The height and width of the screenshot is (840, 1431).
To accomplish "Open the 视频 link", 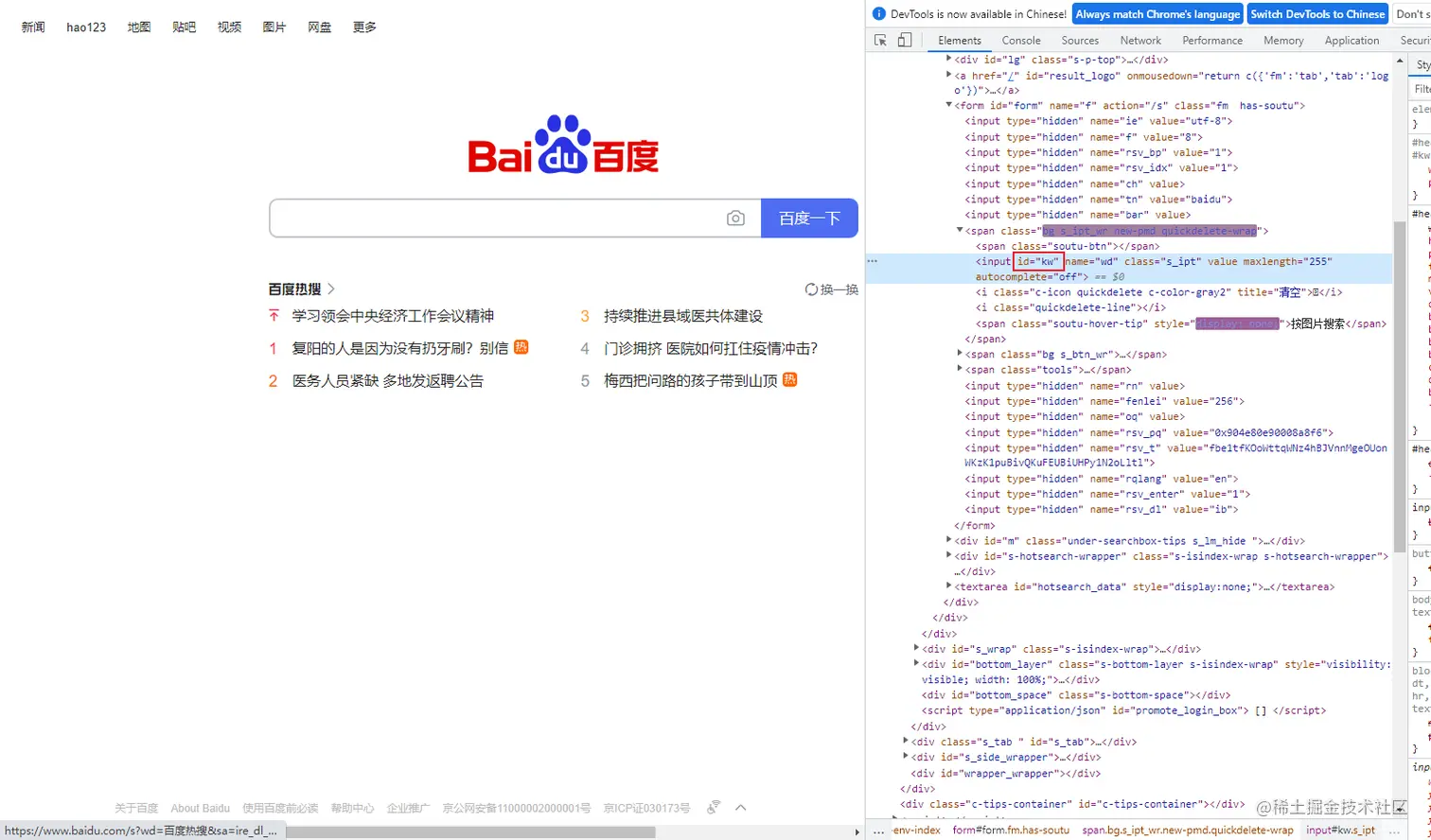I will point(229,26).
